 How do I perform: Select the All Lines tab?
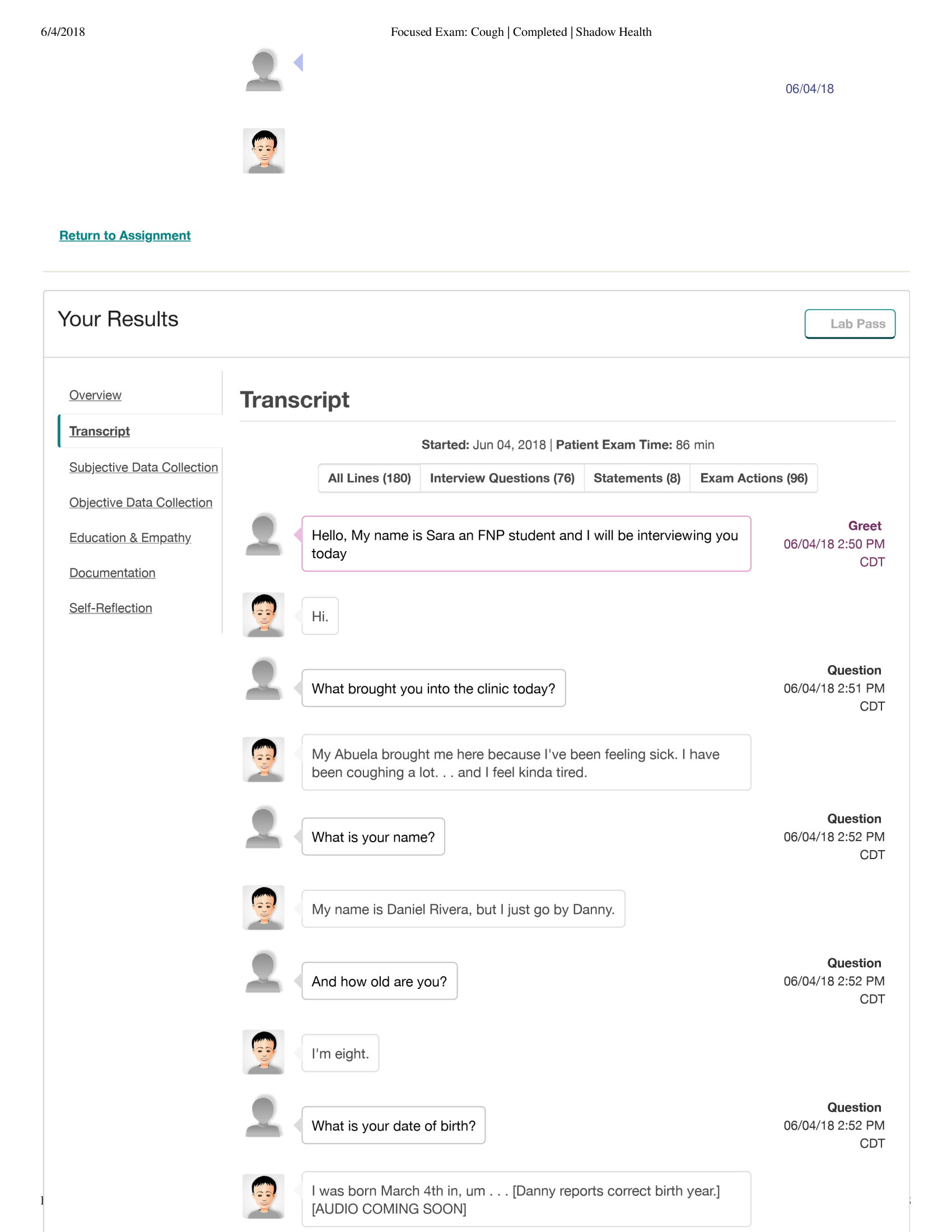click(x=369, y=478)
